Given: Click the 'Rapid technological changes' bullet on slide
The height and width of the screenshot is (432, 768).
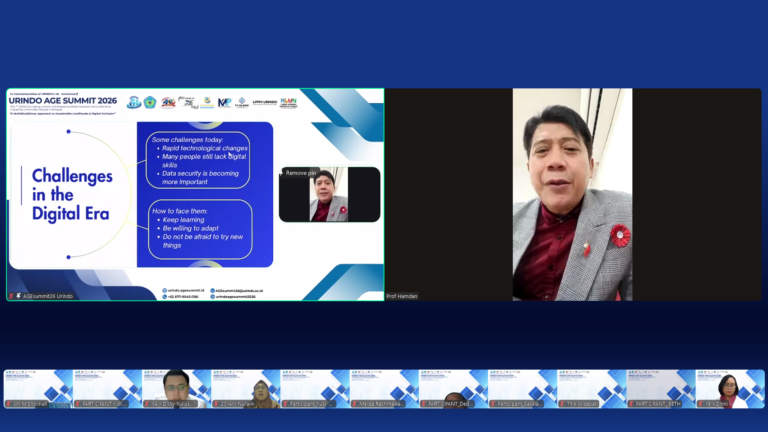Looking at the screenshot, I should 205,148.
